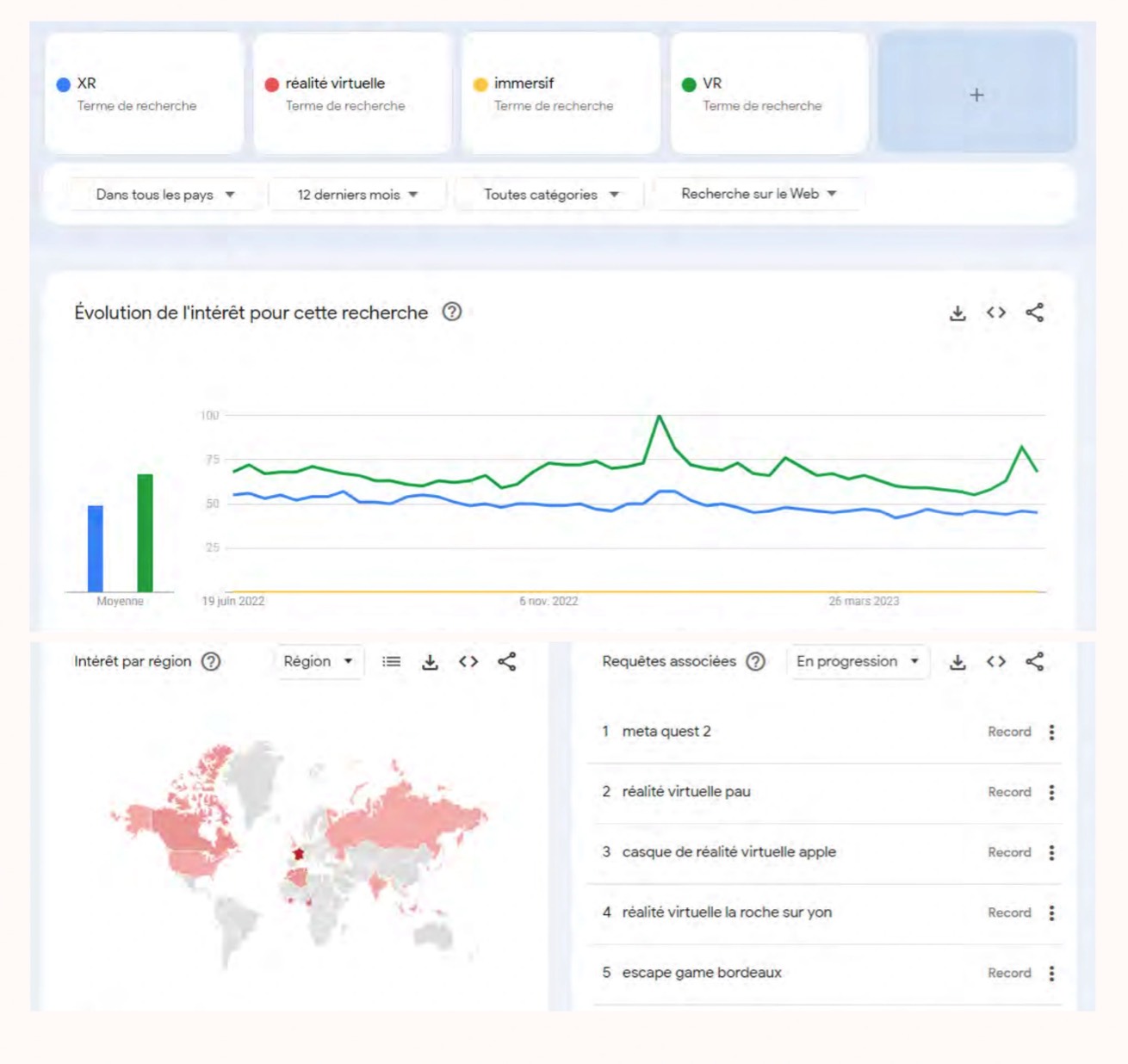Screen dimensions: 1128x1064
Task: Download the interest over time chart data
Action: coord(957,313)
